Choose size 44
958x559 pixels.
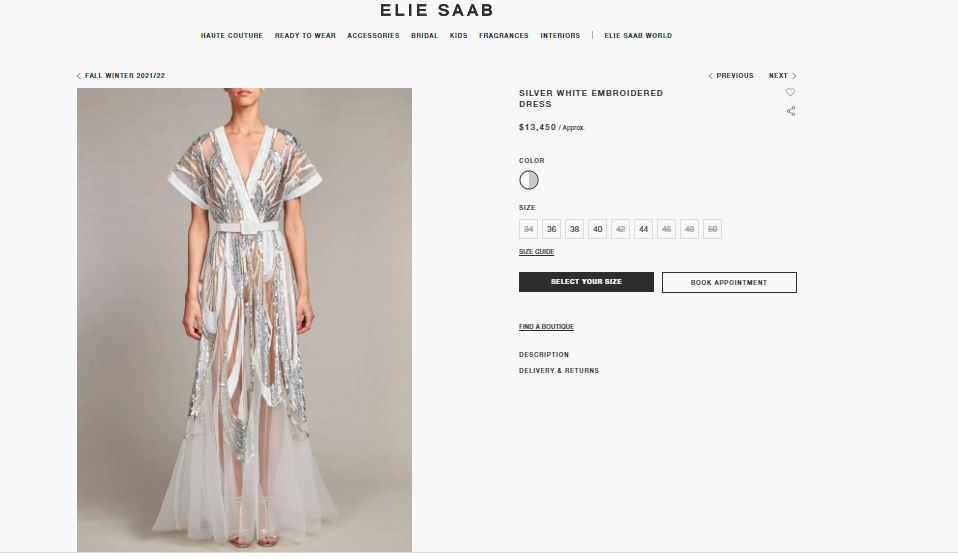[643, 229]
